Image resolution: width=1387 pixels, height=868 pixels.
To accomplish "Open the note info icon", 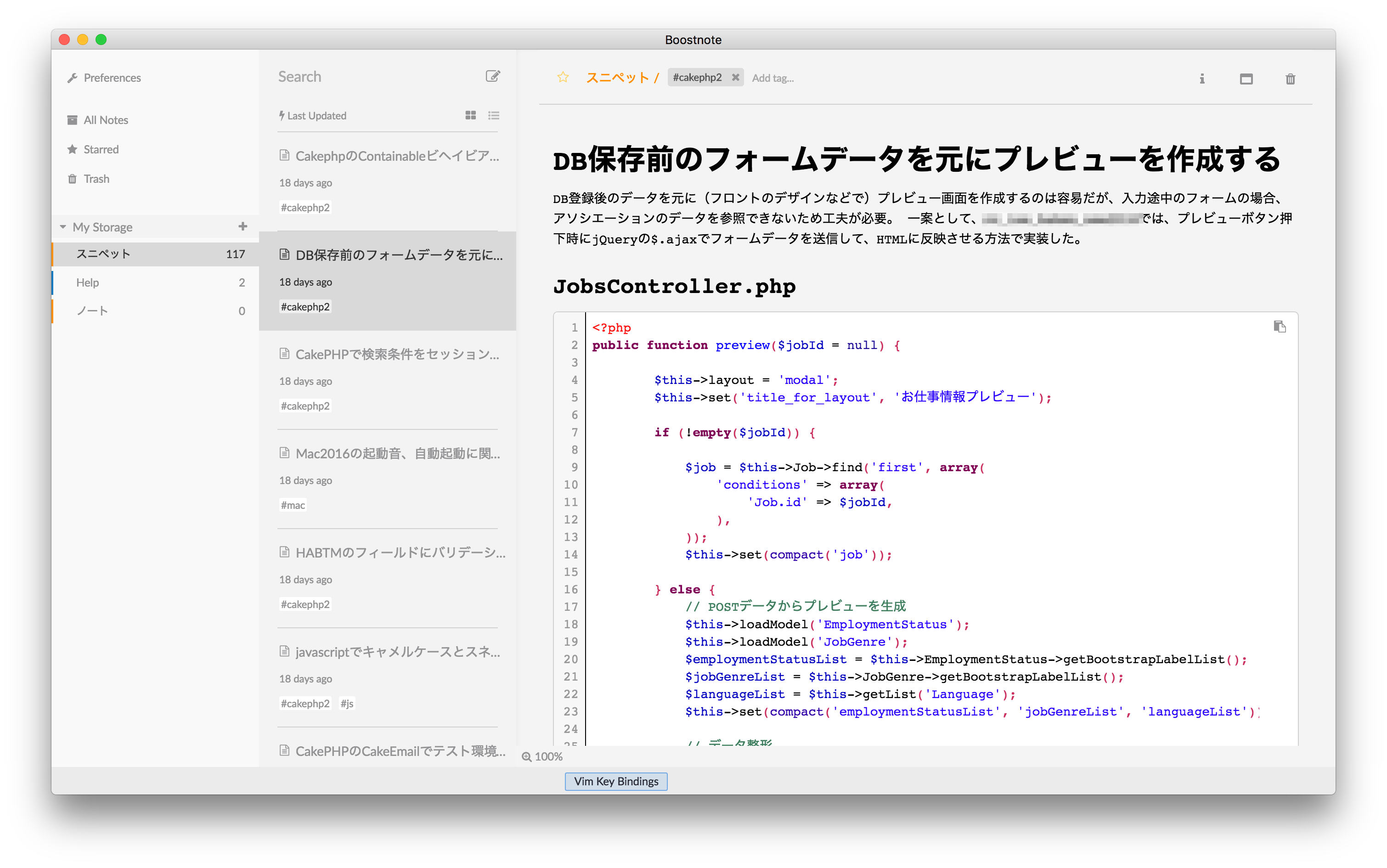I will [x=1201, y=79].
